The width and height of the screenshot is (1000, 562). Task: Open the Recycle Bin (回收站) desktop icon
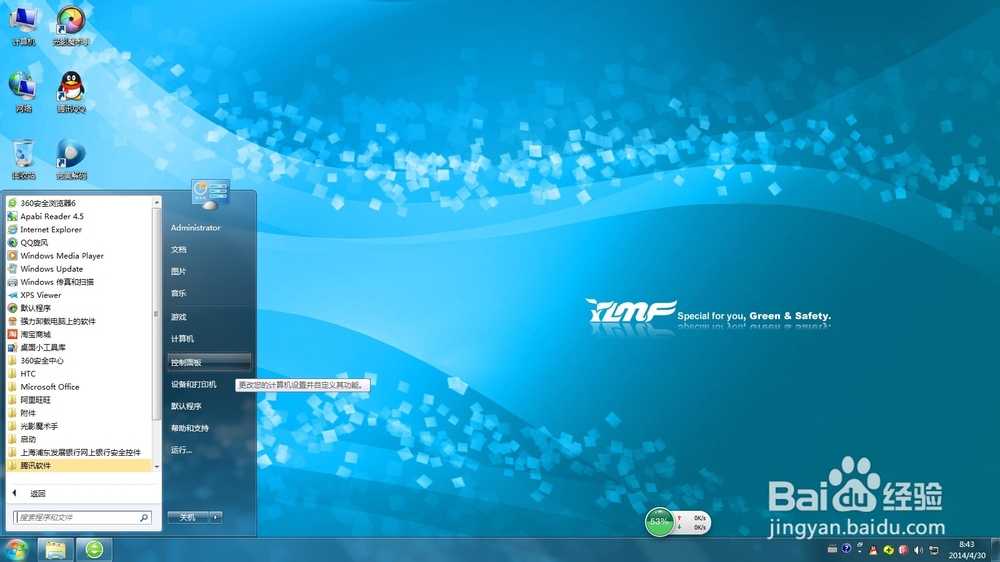(24, 159)
